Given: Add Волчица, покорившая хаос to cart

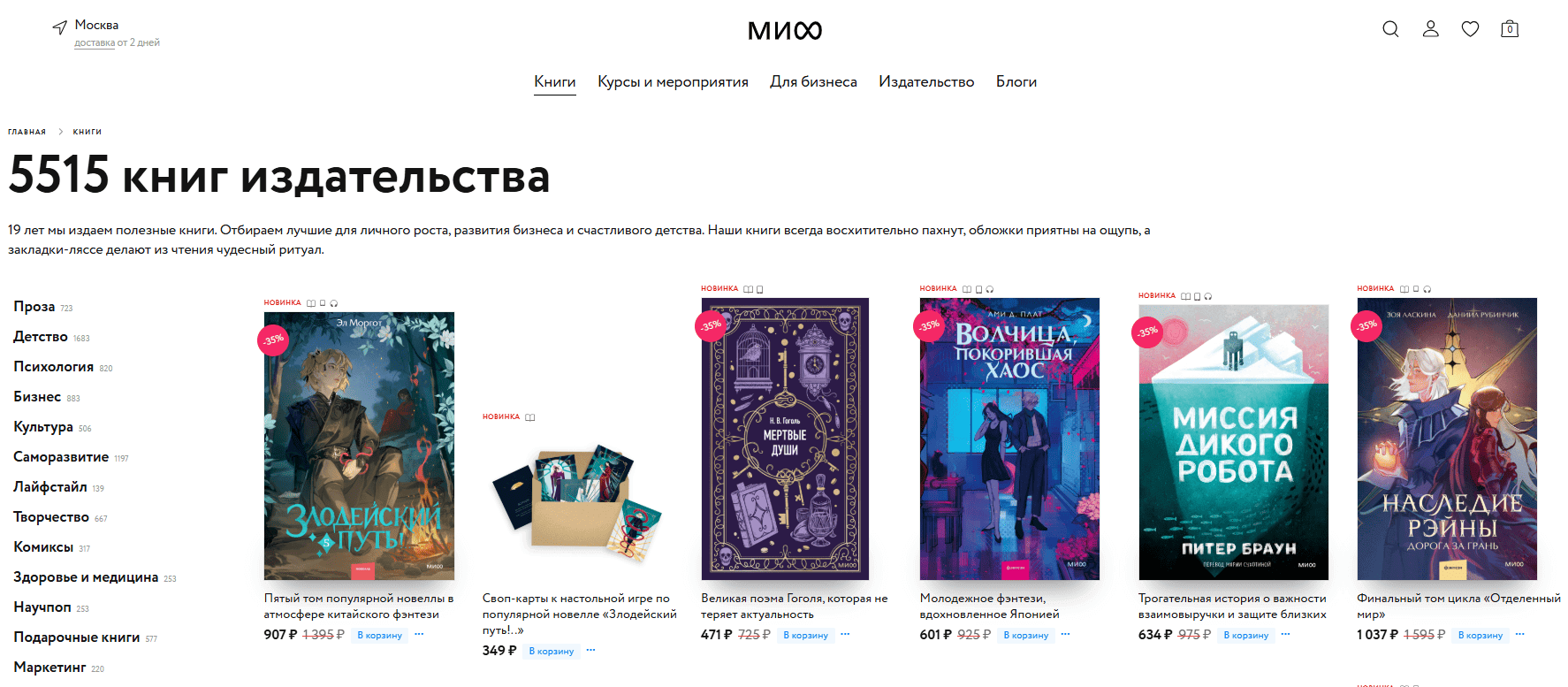Looking at the screenshot, I should pos(1025,635).
